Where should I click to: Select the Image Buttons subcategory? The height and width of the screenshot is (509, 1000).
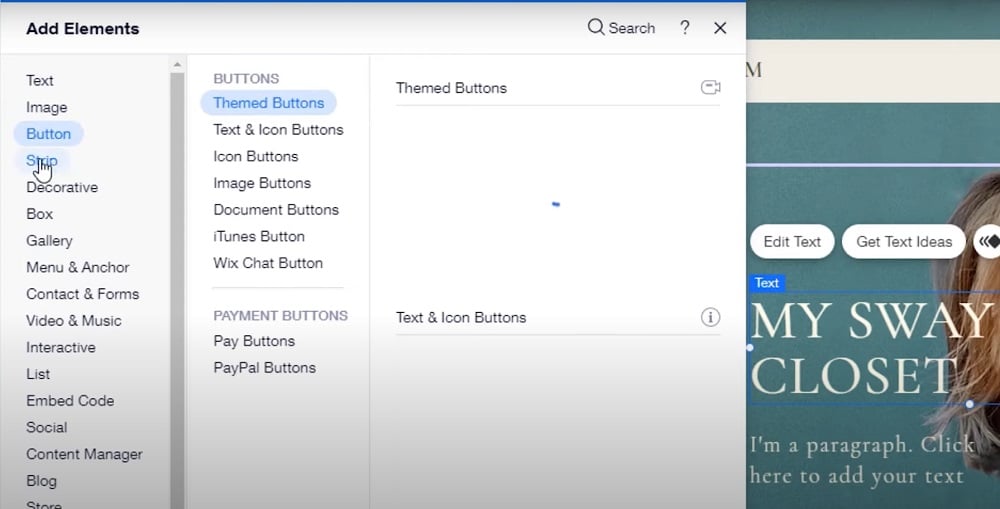tap(262, 183)
